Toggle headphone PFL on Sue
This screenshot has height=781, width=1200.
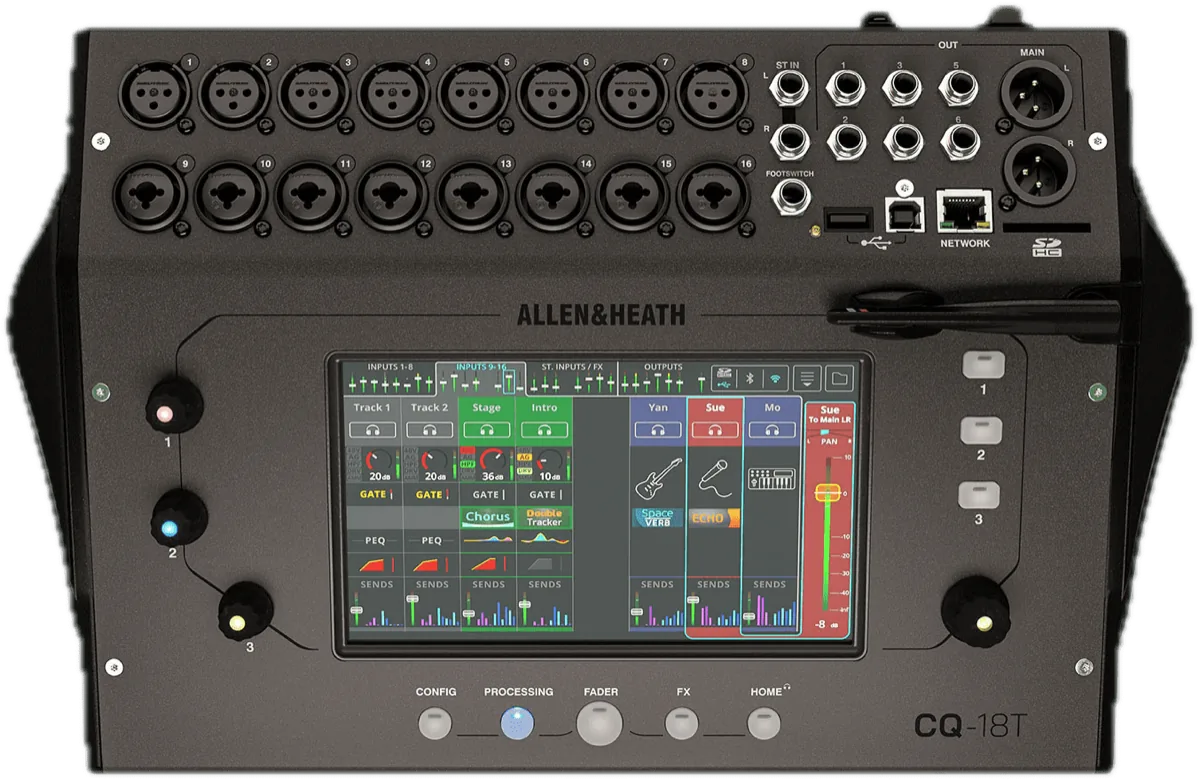(714, 429)
